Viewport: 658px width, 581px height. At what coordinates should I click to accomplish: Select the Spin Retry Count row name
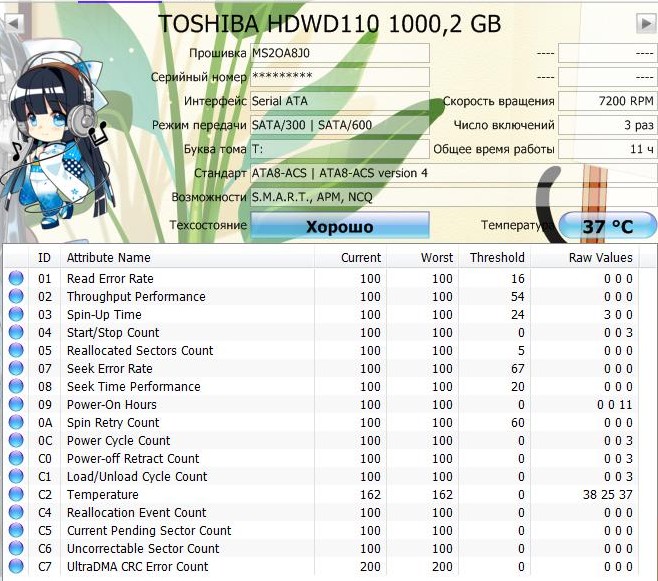(x=113, y=423)
